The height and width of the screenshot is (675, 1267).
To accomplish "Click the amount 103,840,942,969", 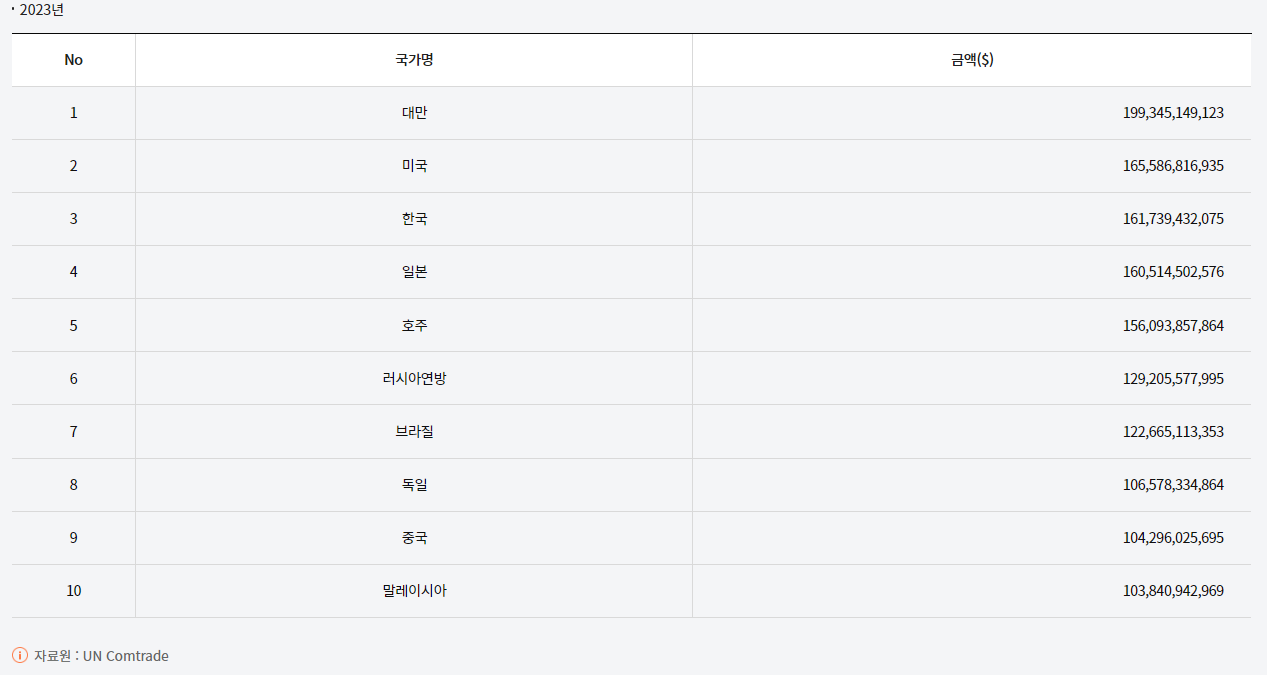I will click(x=1173, y=591).
